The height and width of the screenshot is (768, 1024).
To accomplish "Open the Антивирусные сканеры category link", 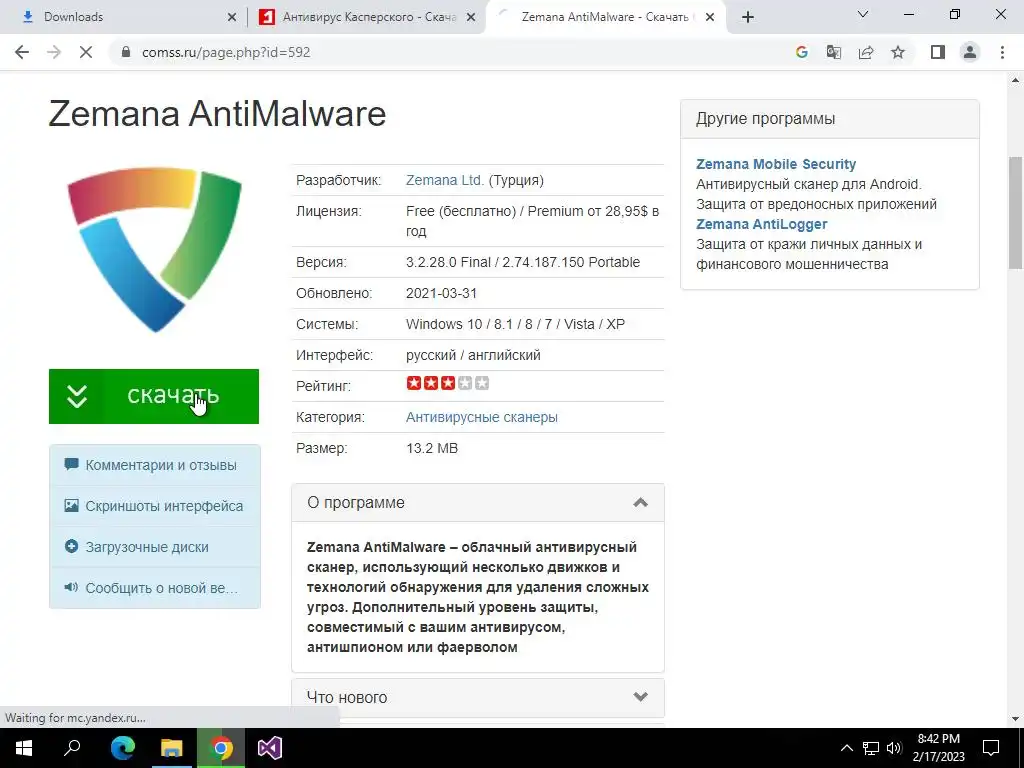I will click(x=482, y=417).
